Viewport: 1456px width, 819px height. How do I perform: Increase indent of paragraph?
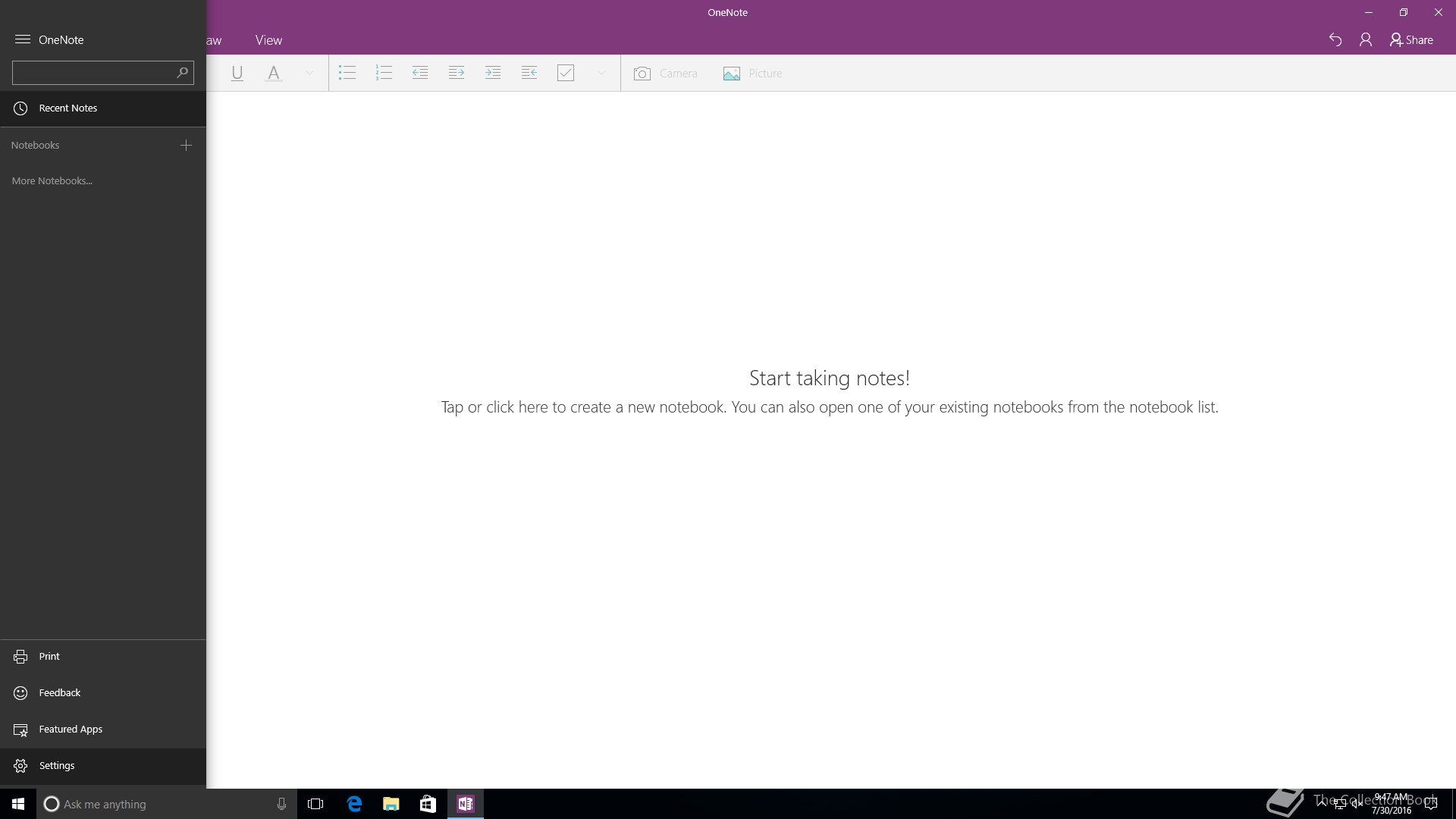click(x=457, y=74)
